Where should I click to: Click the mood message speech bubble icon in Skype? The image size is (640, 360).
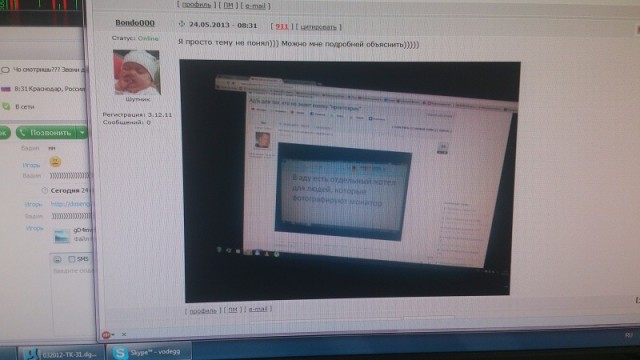coord(5,70)
